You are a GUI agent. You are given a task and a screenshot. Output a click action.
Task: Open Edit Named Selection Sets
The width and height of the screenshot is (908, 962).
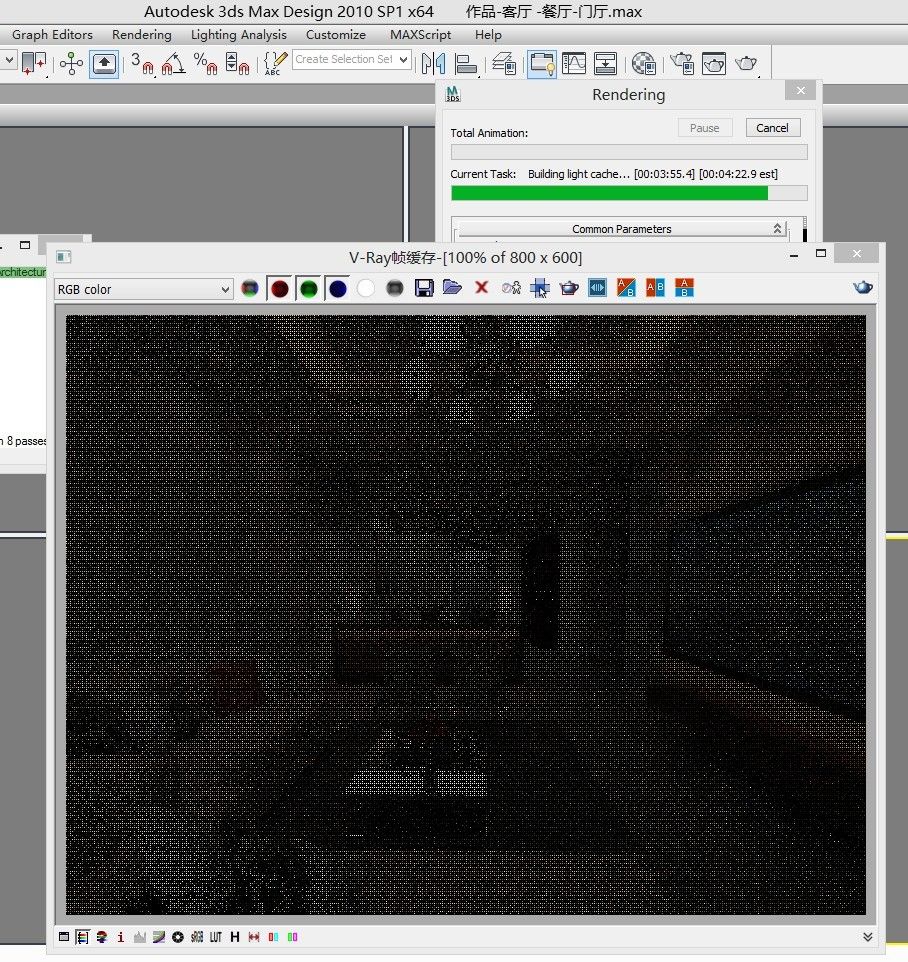click(275, 63)
